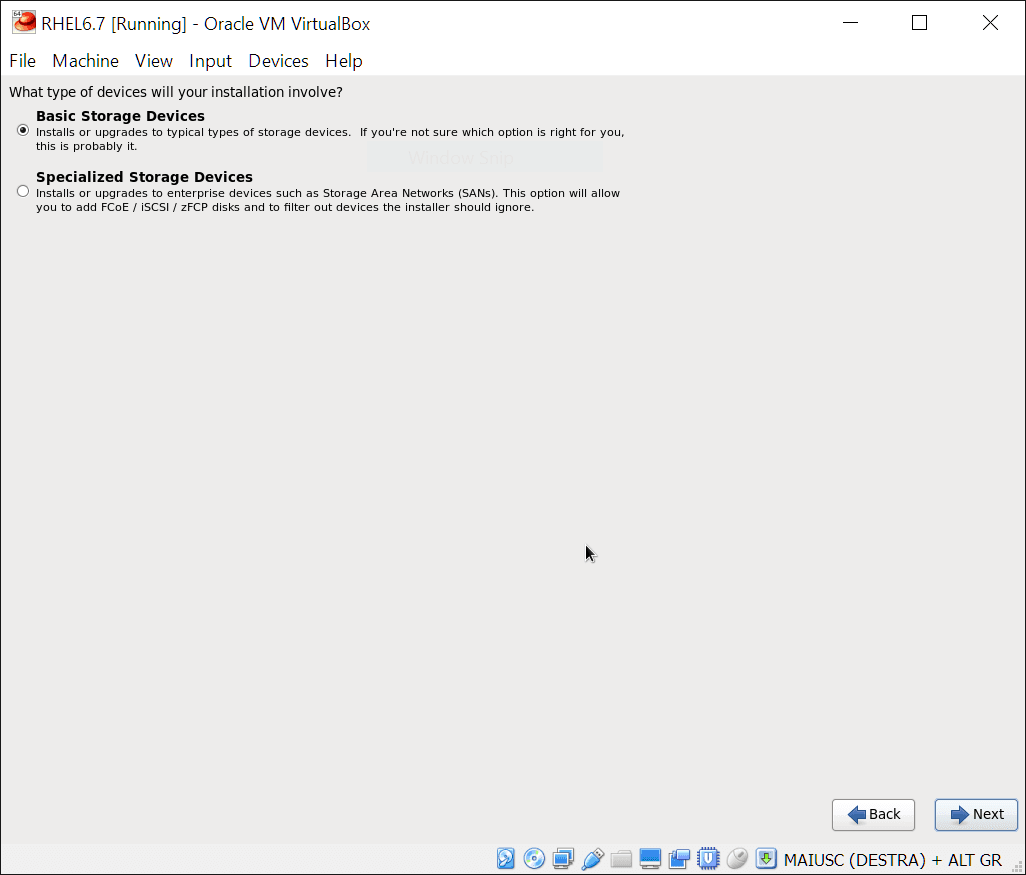Minimize the VirtualBox window
The image size is (1026, 875).
[x=850, y=23]
